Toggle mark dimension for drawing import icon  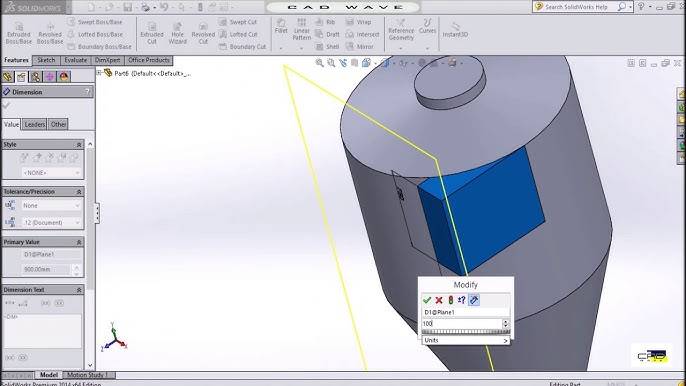(x=474, y=300)
